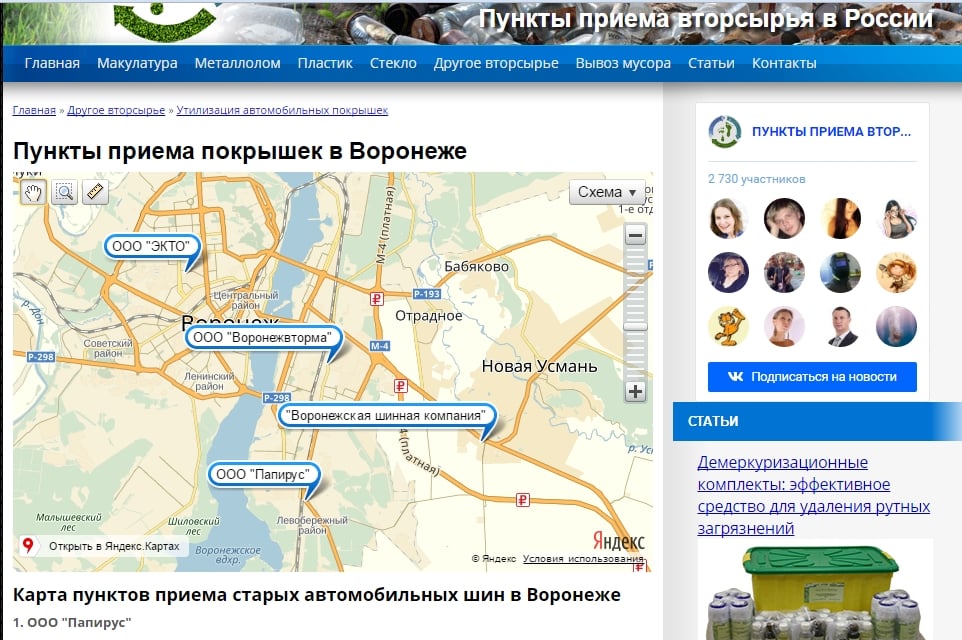Screen dimensions: 962x640
Task: Click first VK member avatar, smiling woman
Action: click(728, 218)
